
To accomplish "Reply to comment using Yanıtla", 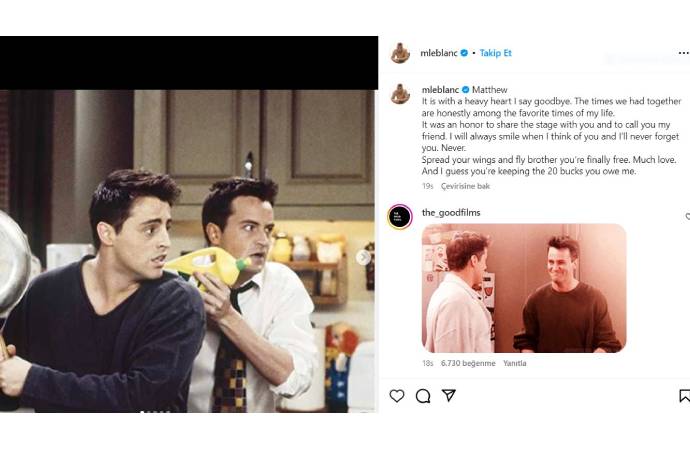I will coord(514,363).
